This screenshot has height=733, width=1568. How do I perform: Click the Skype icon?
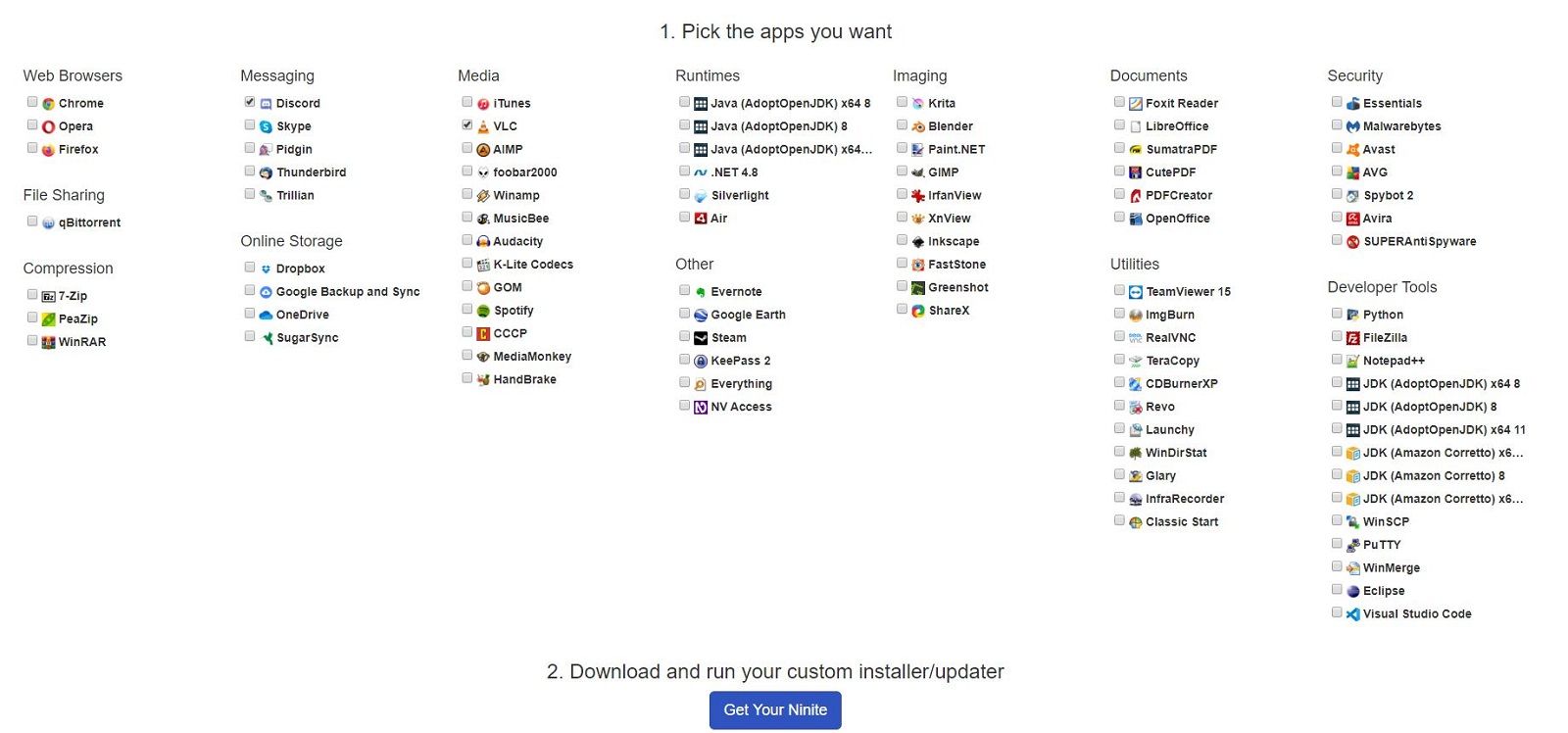click(x=266, y=126)
